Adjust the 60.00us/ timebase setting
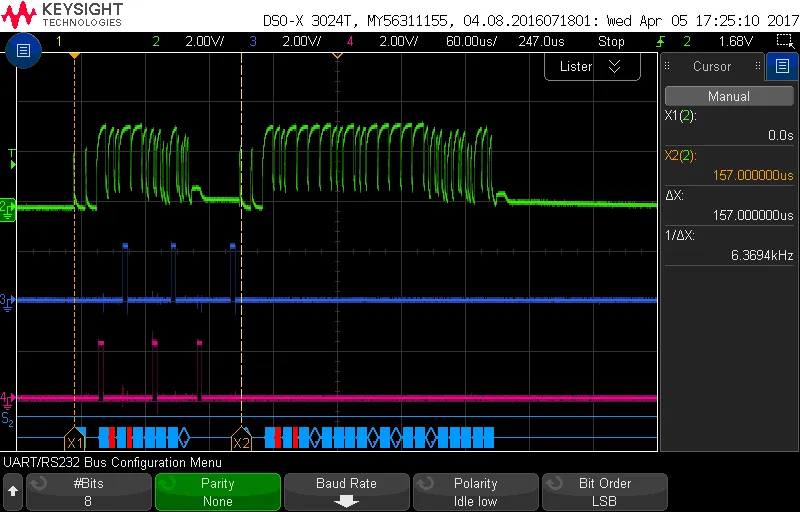 [x=471, y=41]
